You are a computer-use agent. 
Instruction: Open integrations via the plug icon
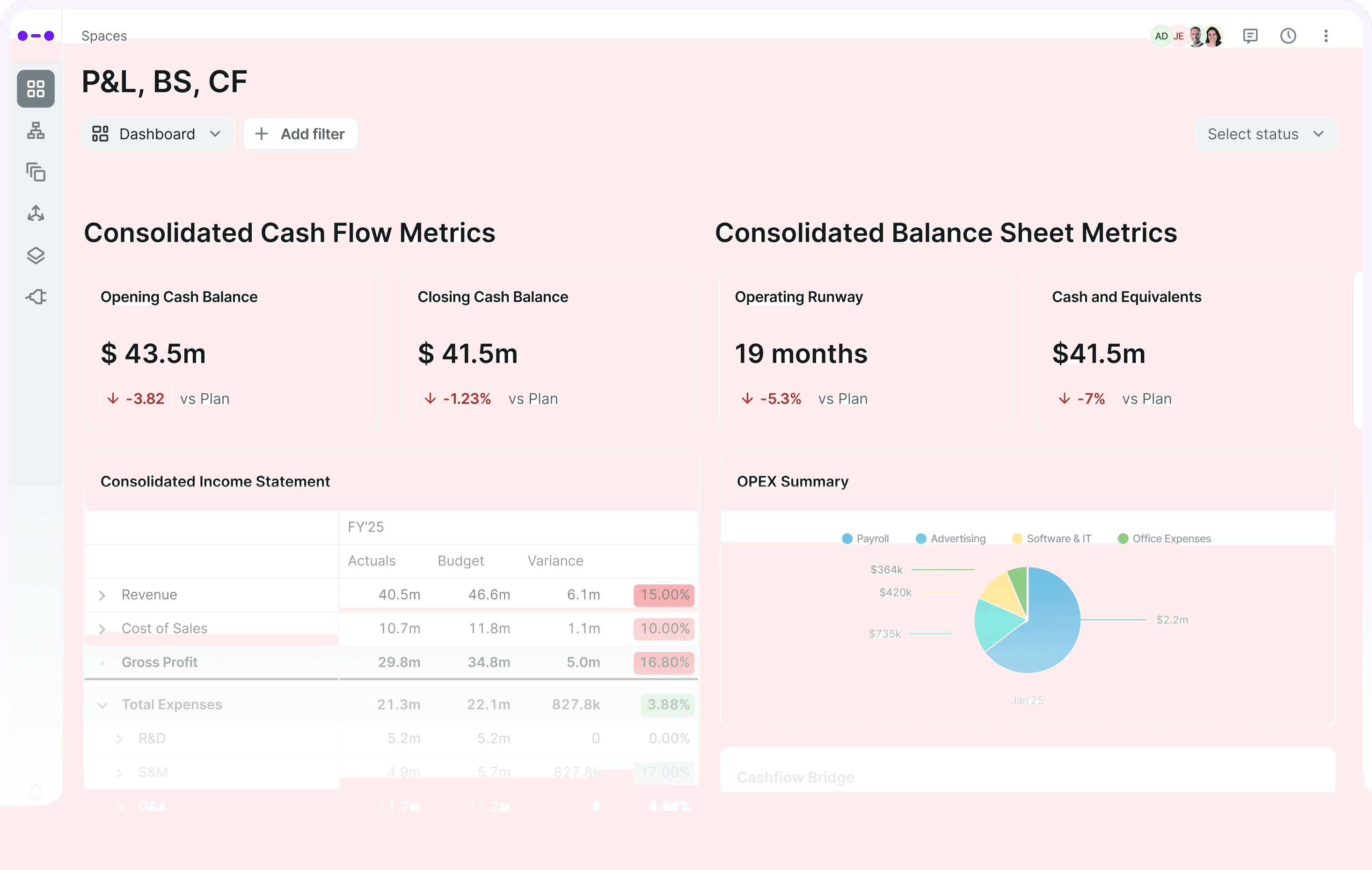pyautogui.click(x=35, y=296)
